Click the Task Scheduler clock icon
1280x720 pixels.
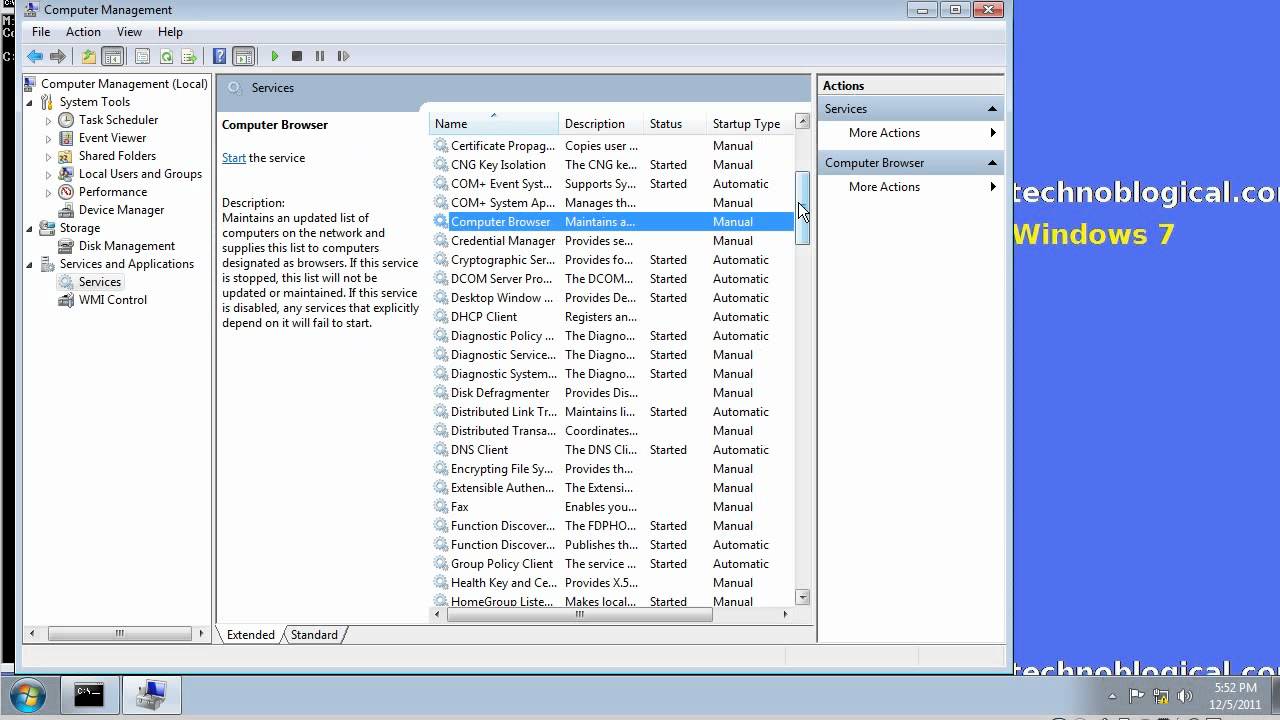pos(66,120)
